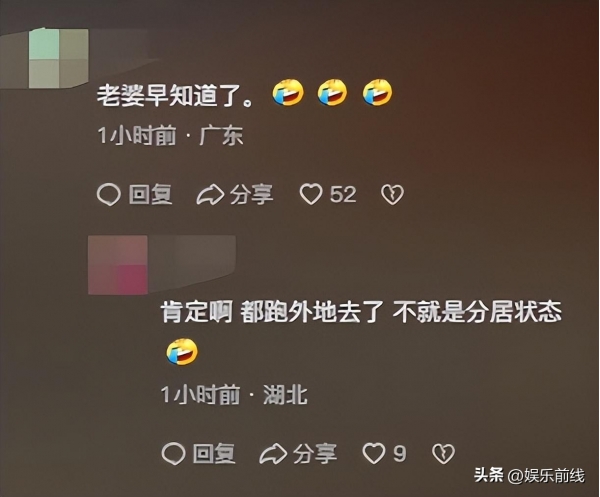Image resolution: width=600 pixels, height=497 pixels.
Task: Open the first commenter's blurred avatar
Action: [x=59, y=58]
